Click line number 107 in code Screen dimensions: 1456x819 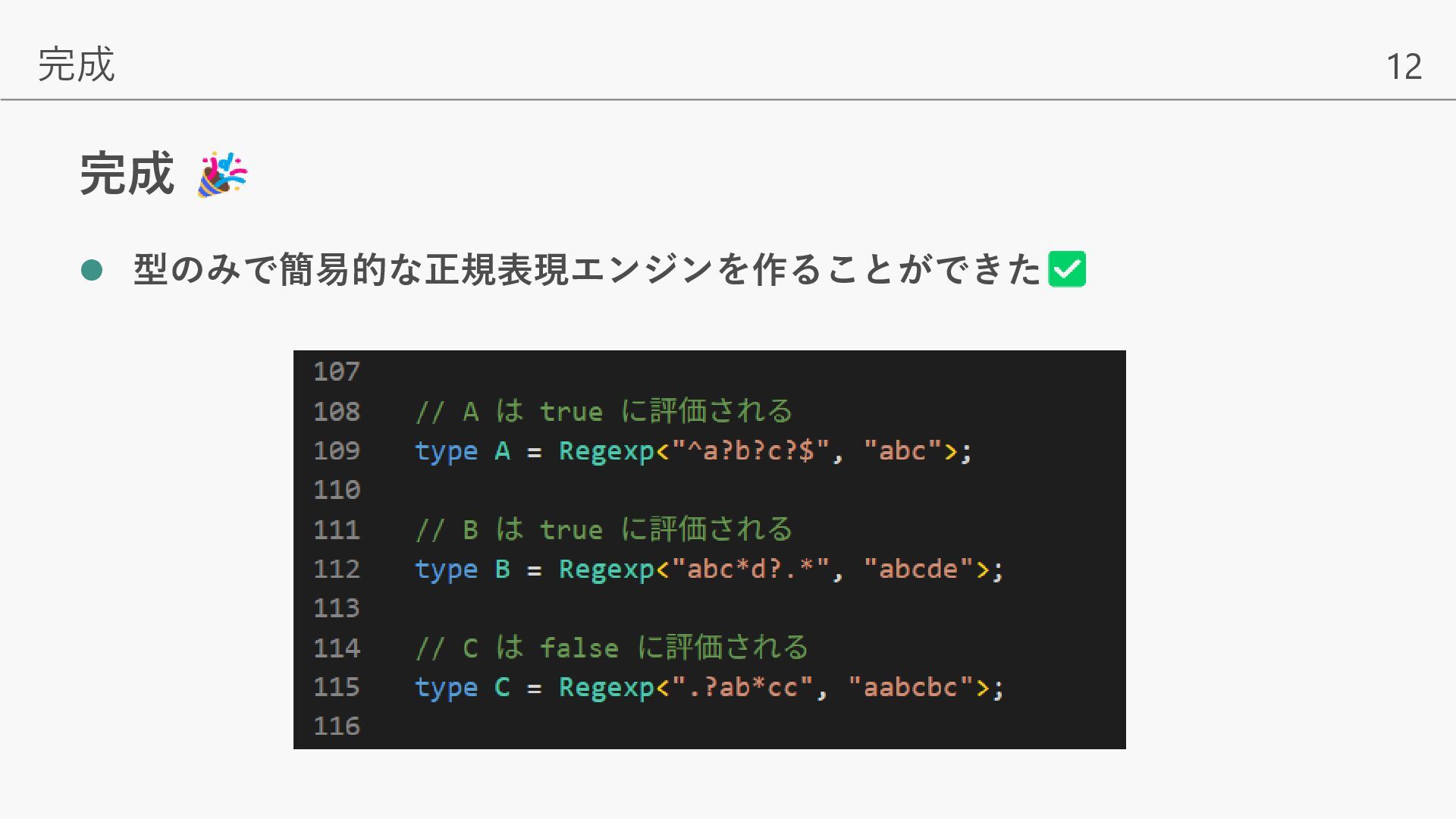(x=337, y=372)
